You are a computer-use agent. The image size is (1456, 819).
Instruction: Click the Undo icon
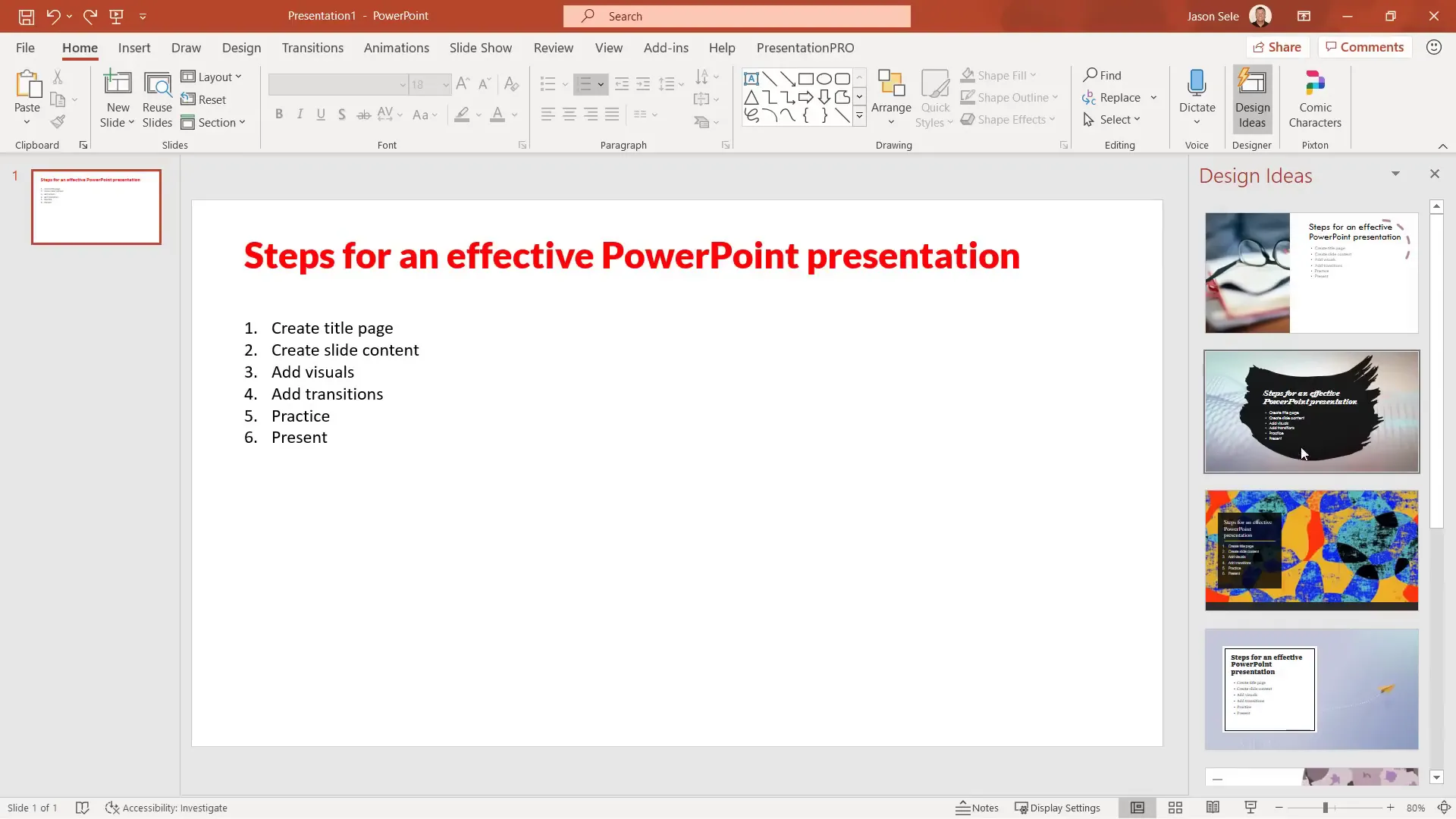52,16
